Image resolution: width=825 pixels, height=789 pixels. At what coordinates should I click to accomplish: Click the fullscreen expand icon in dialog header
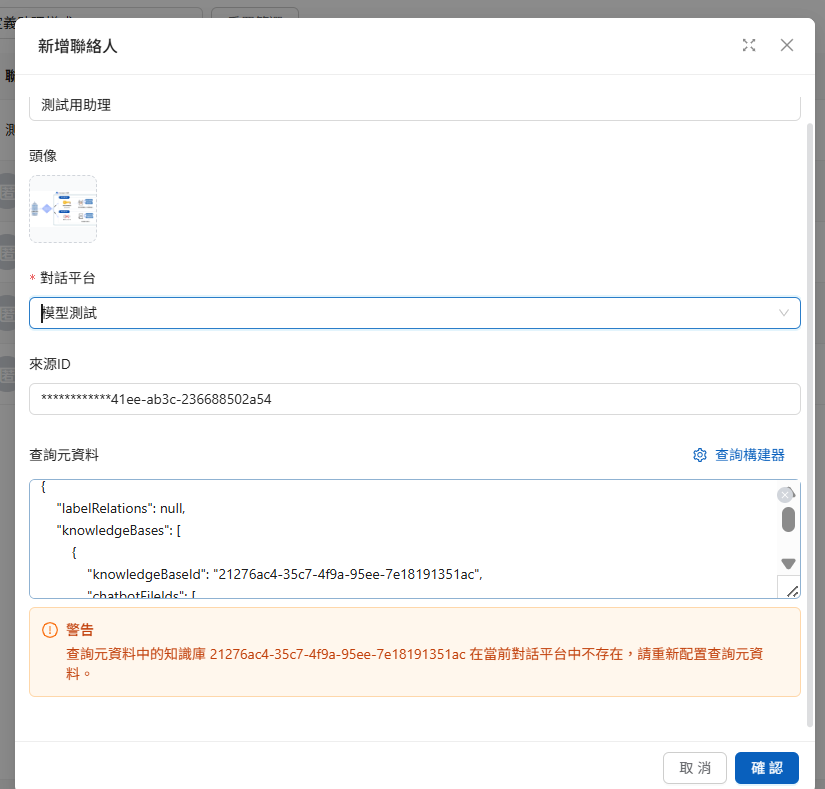tap(749, 45)
